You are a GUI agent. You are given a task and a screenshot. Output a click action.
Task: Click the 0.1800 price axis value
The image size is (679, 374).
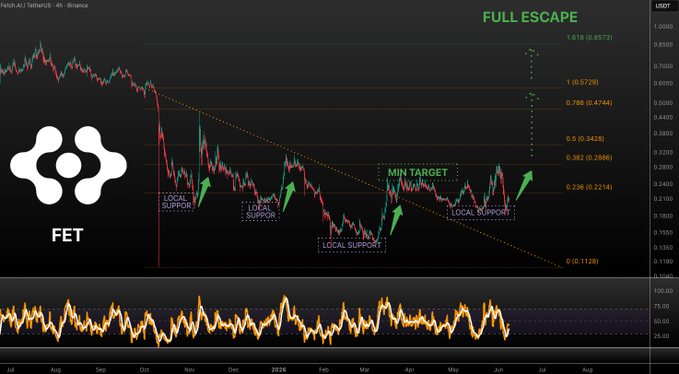(664, 216)
